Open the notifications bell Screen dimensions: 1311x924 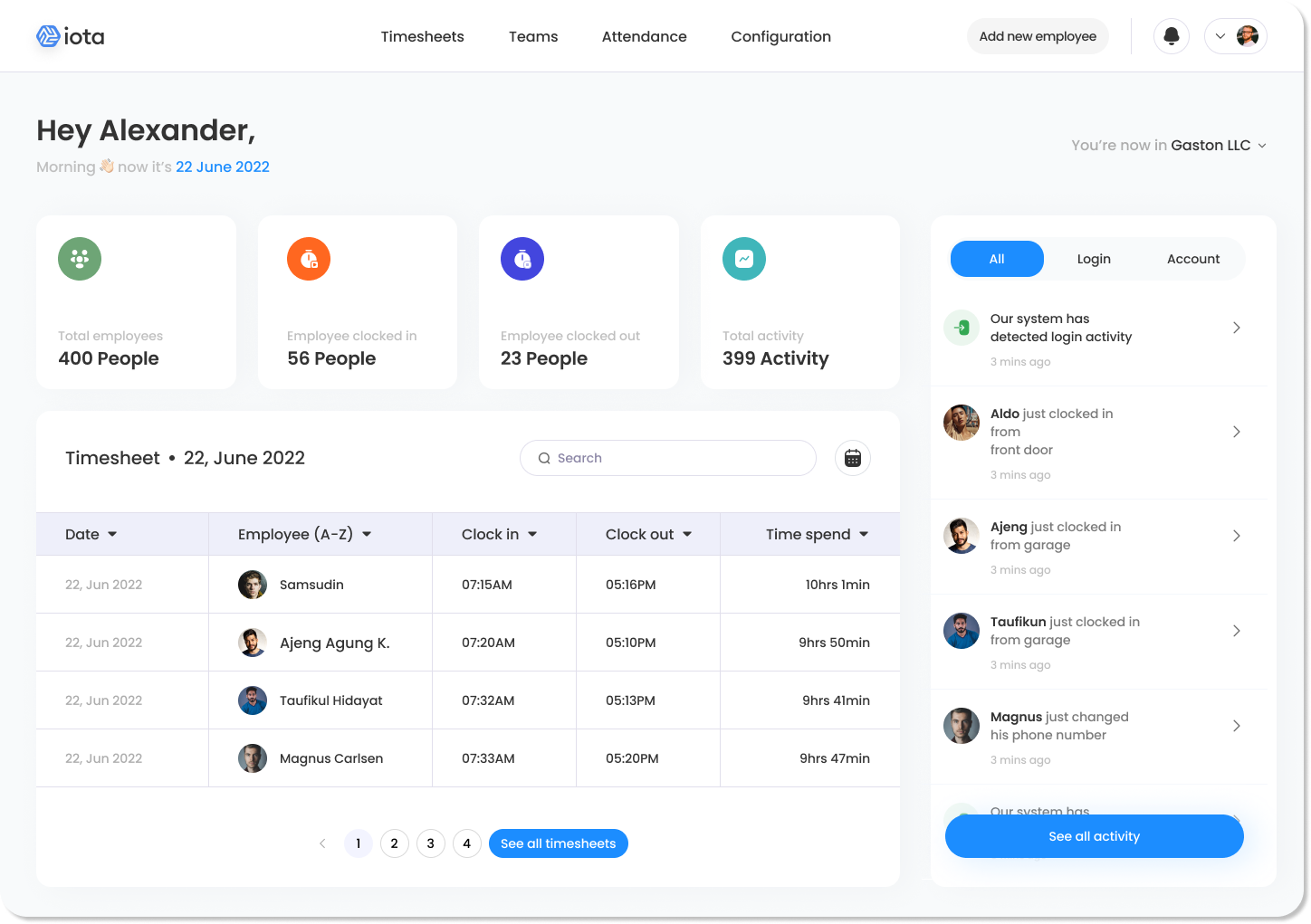coord(1171,36)
